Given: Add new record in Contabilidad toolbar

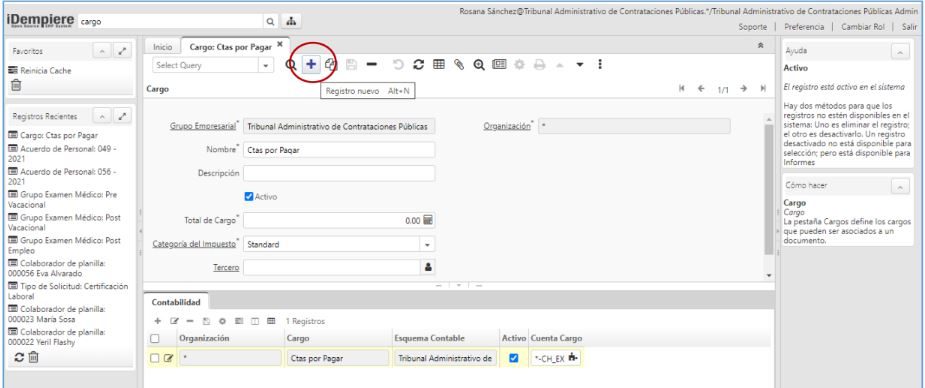Looking at the screenshot, I should coord(158,321).
